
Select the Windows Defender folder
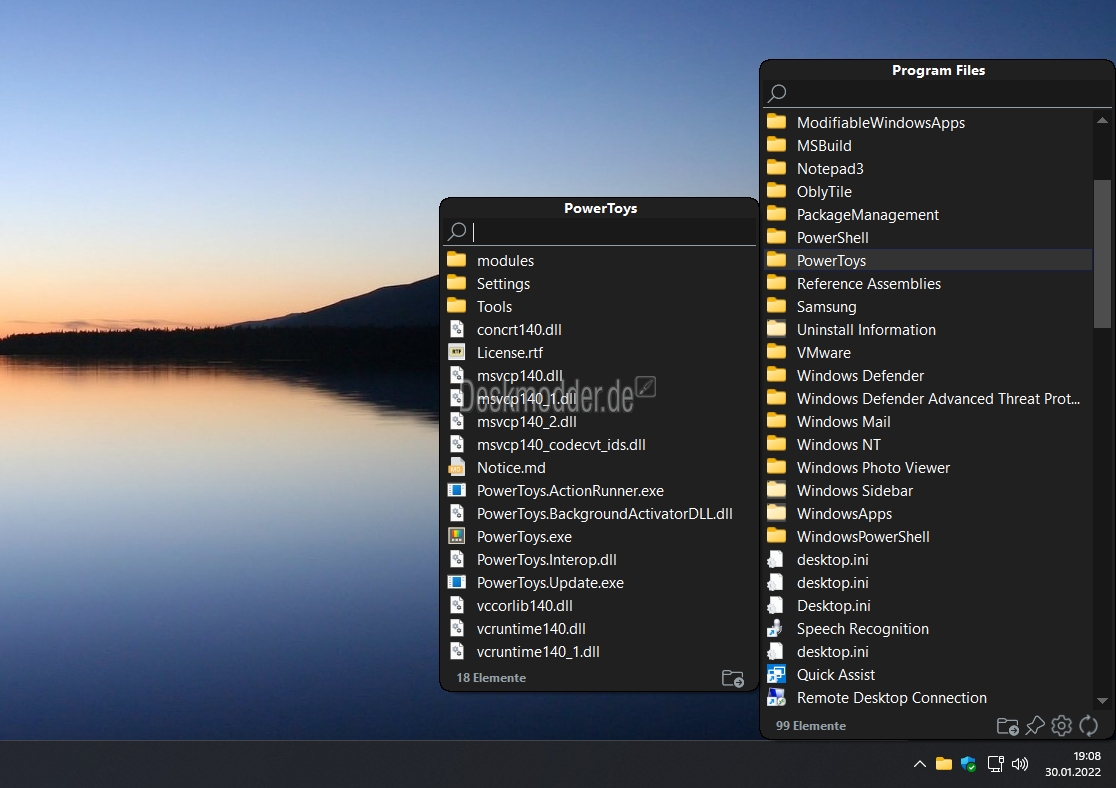click(x=928, y=375)
